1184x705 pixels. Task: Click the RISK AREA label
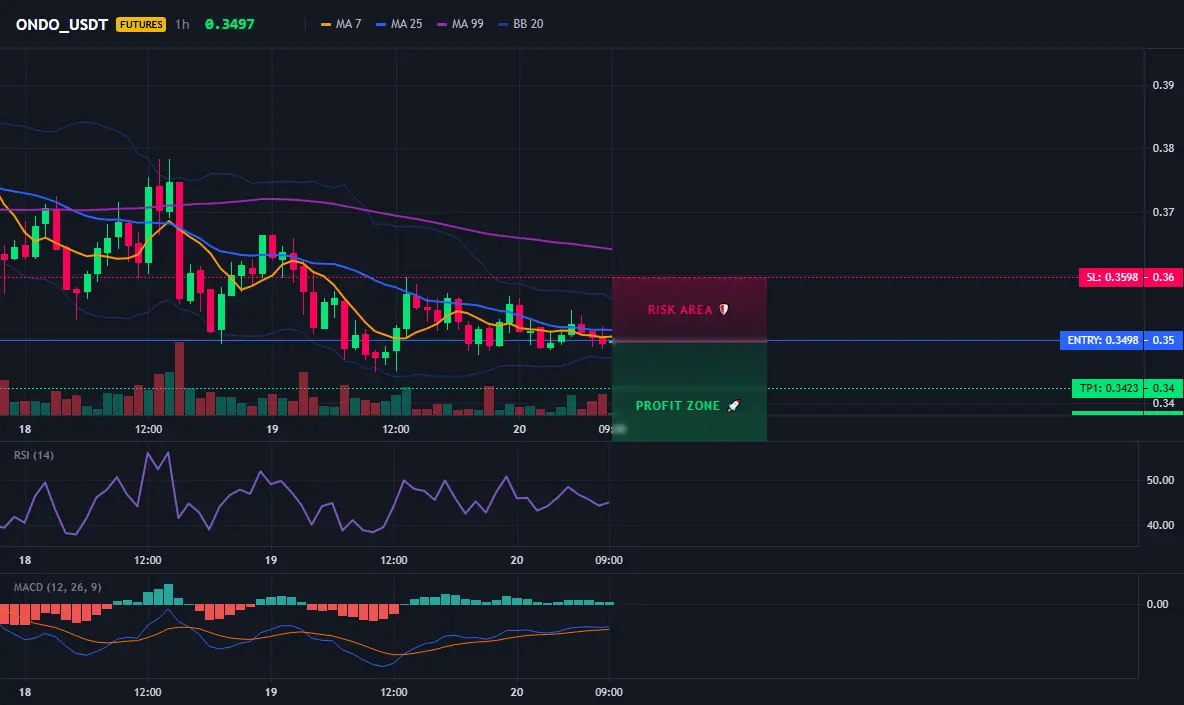pos(680,309)
